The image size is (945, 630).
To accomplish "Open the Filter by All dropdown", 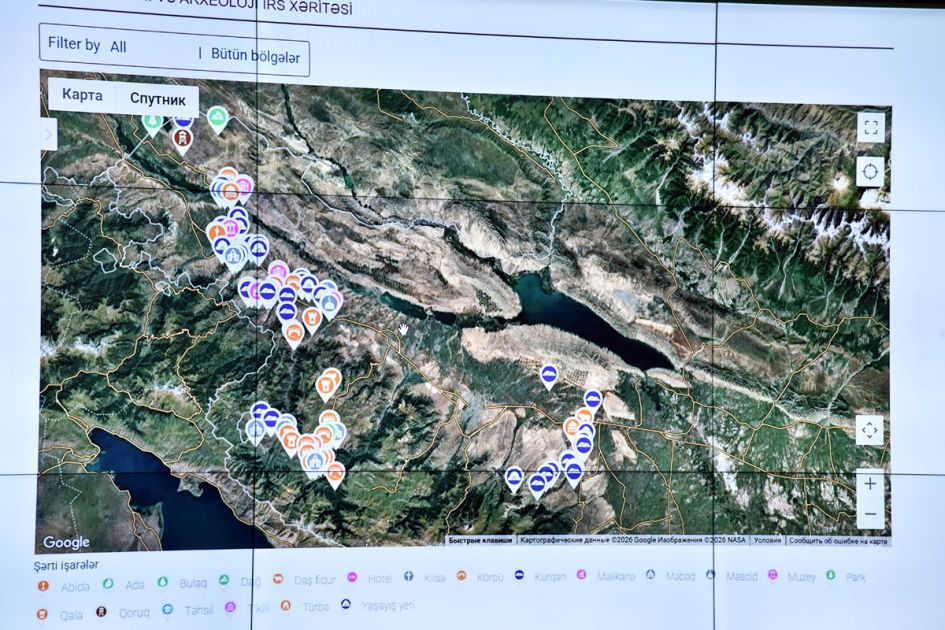I will coord(118,46).
